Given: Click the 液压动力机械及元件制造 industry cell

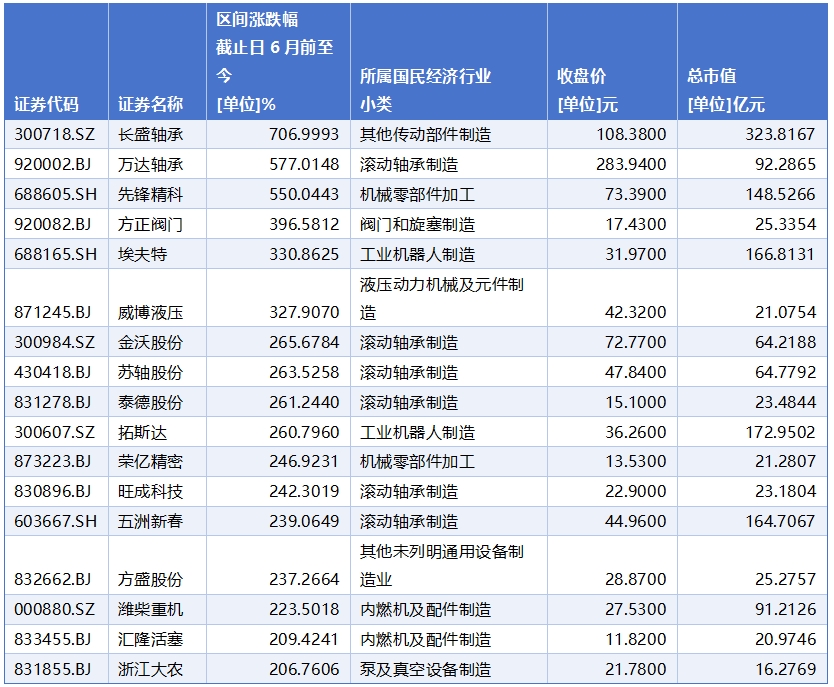Looking at the screenshot, I should 442,298.
